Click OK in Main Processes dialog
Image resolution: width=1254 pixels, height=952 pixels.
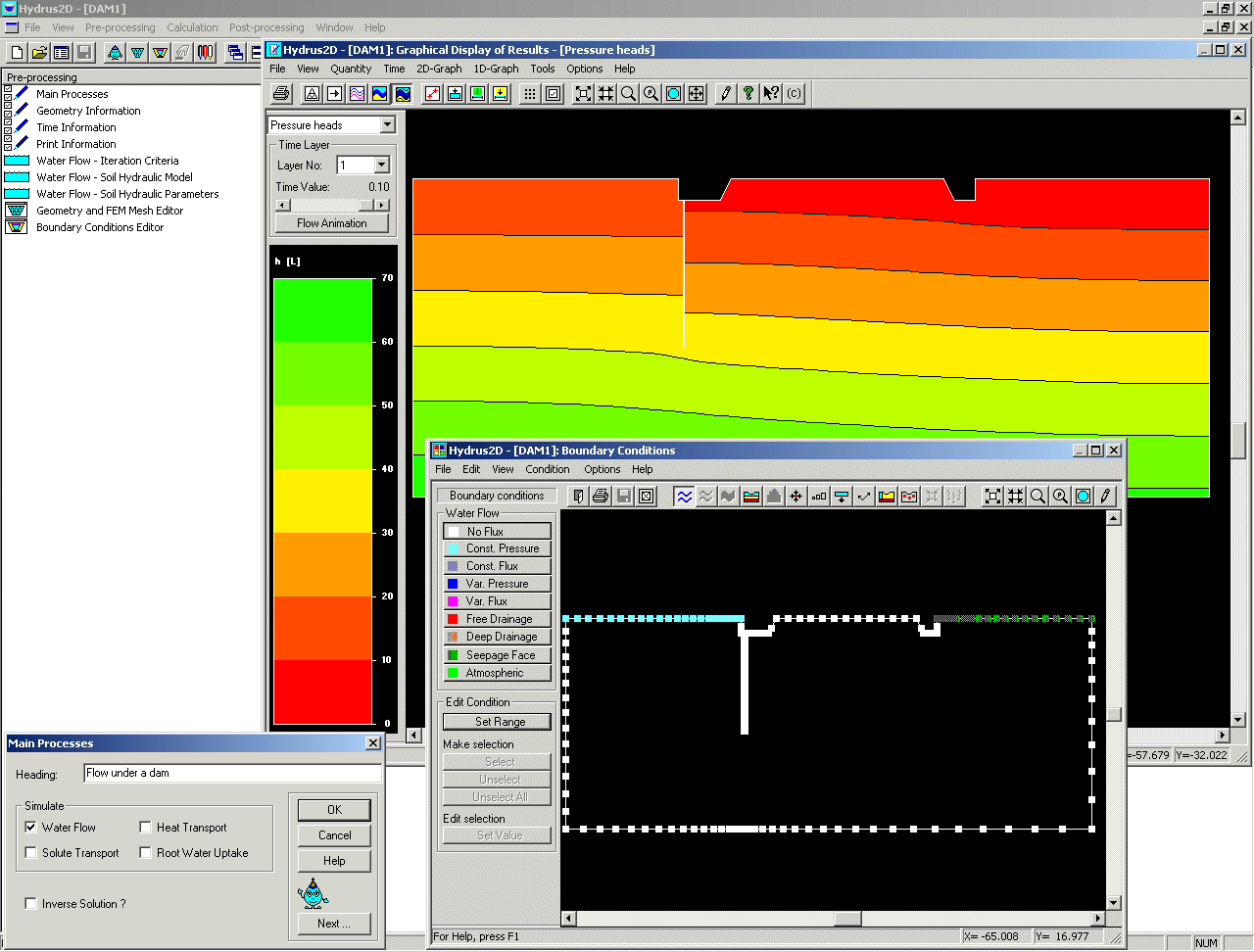(334, 810)
